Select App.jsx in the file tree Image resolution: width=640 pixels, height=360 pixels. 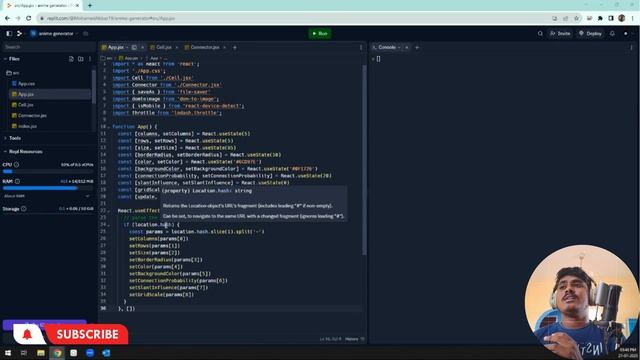[x=50, y=94]
